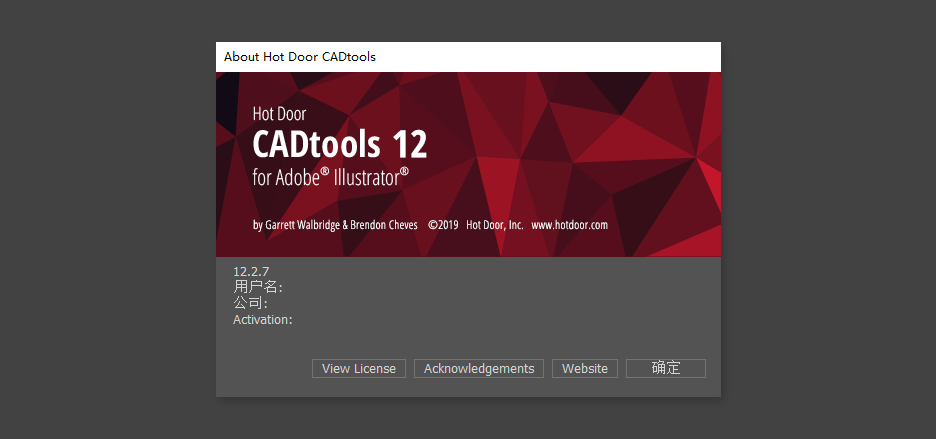Visit the Website button
The width and height of the screenshot is (936, 439).
[585, 369]
